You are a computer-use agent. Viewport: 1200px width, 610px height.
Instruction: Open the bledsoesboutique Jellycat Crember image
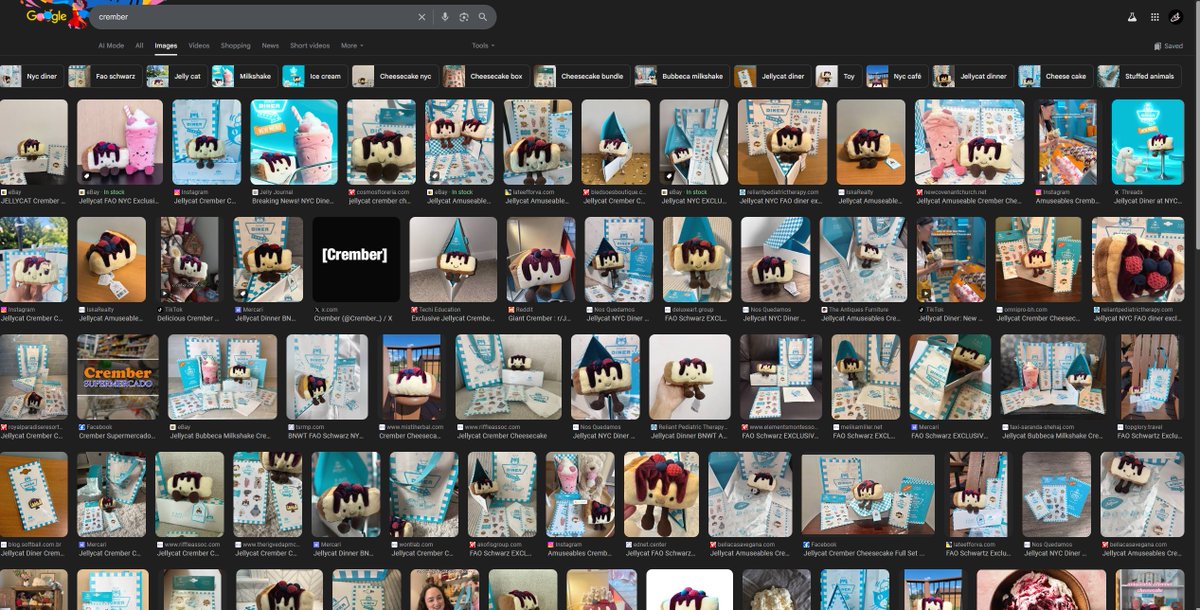616,142
